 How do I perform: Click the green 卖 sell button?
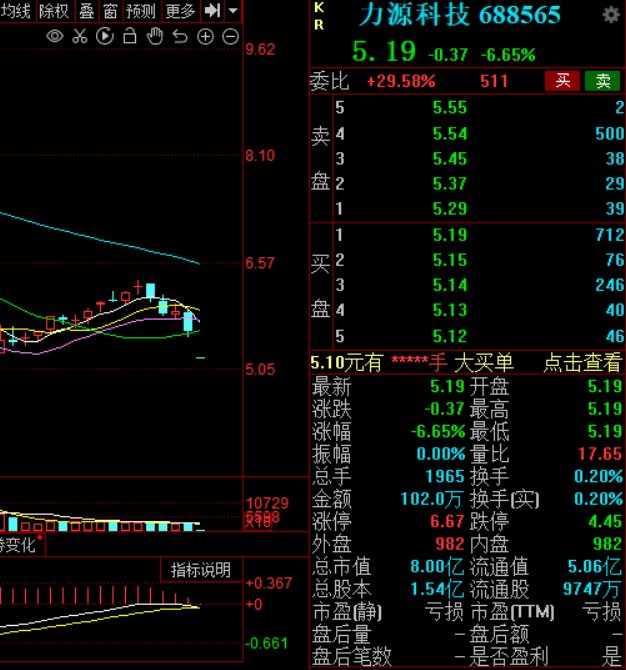602,81
